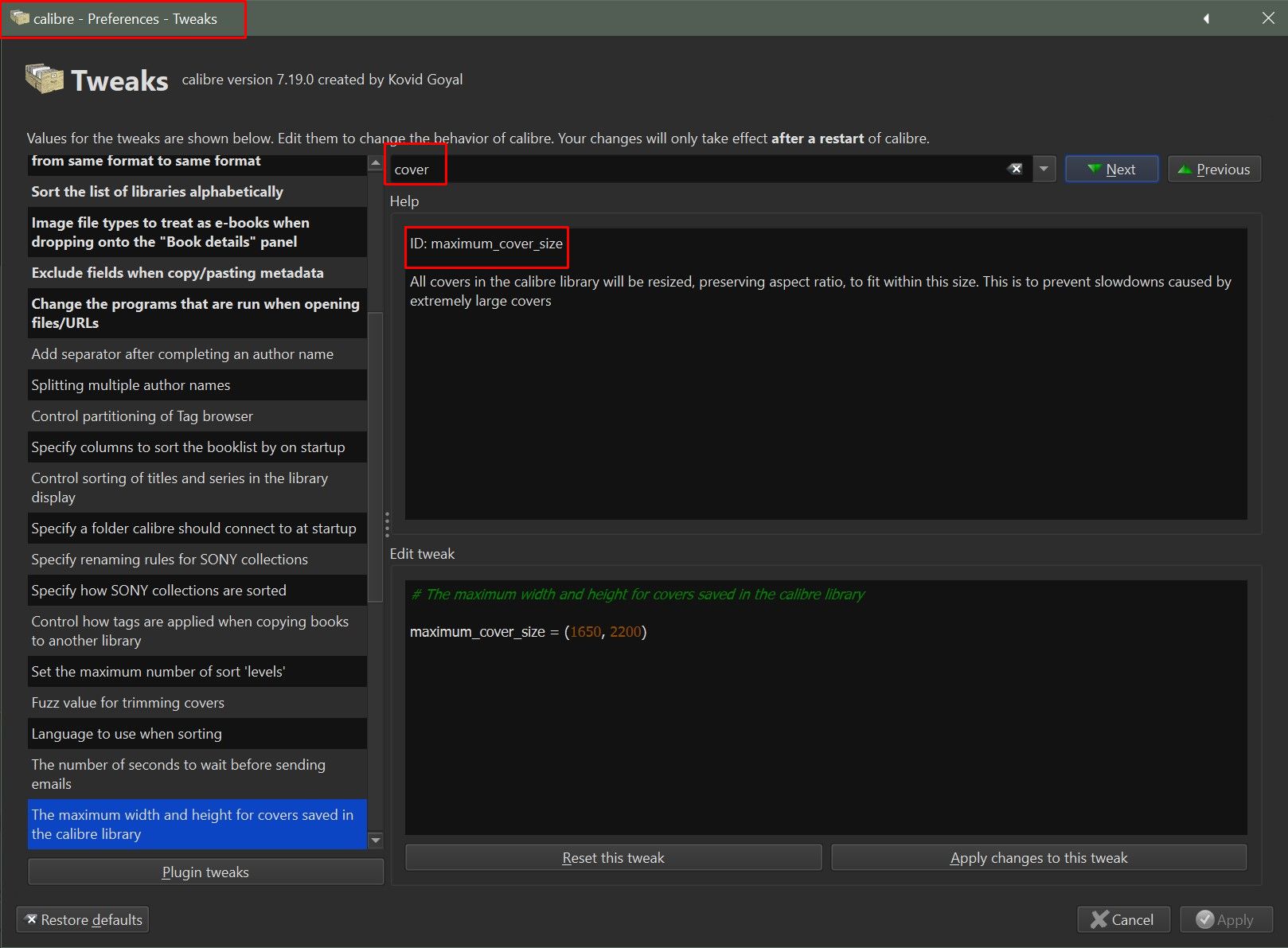This screenshot has width=1288, height=948.
Task: Select 'Specify how SONY collections are sorted'
Action: click(197, 591)
